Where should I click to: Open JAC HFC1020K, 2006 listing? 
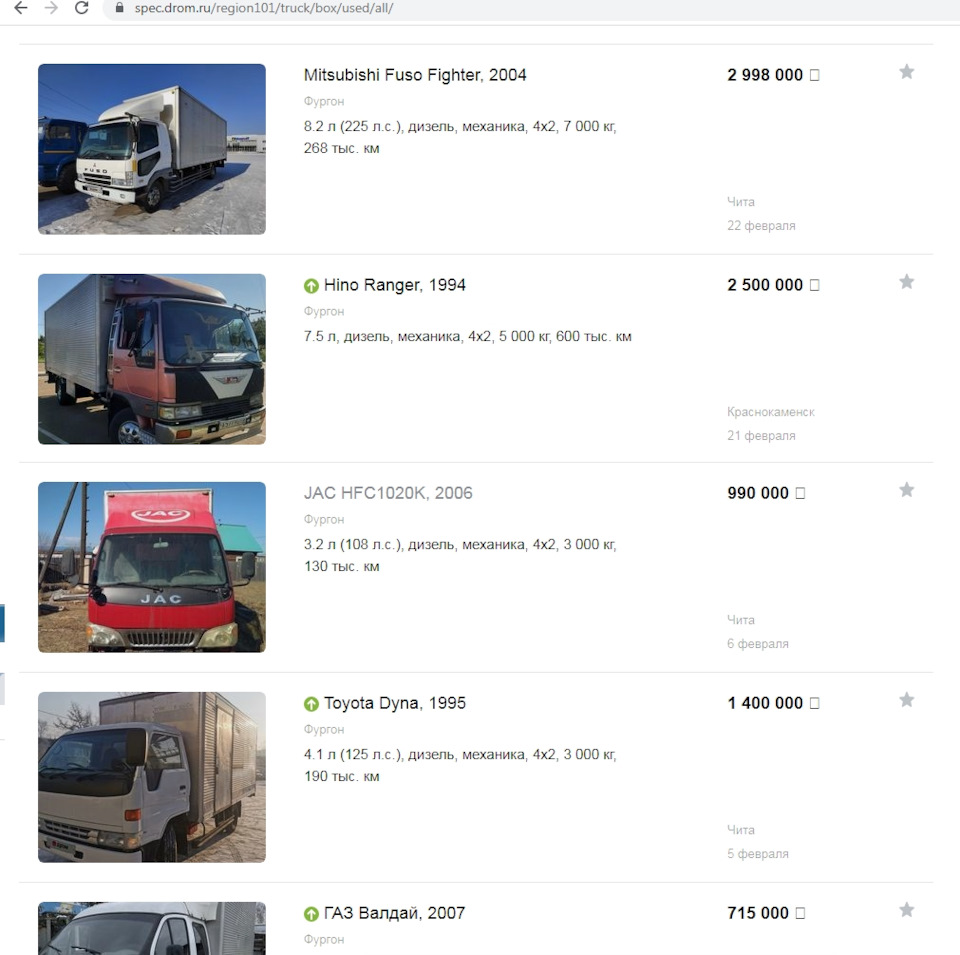(x=388, y=493)
